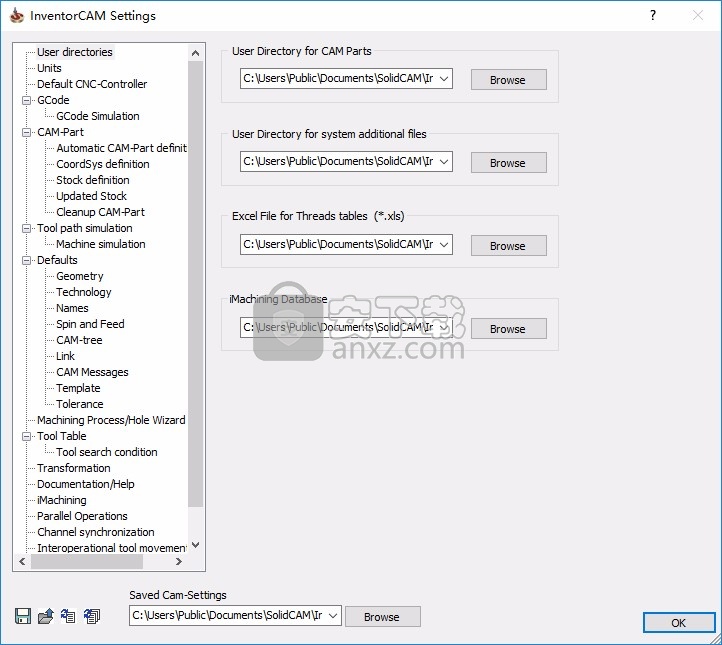Open Stock definition settings
The height and width of the screenshot is (645, 722).
[93, 180]
